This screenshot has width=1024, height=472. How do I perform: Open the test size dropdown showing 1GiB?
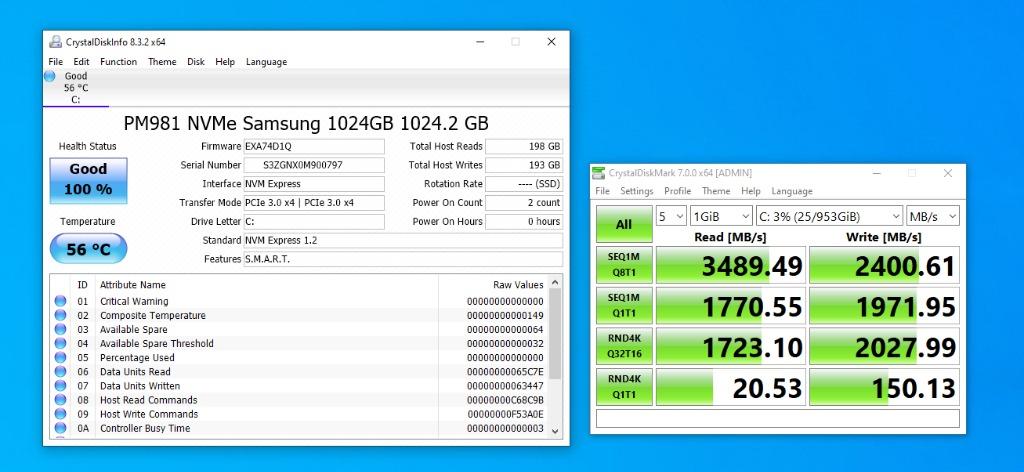pyautogui.click(x=721, y=216)
